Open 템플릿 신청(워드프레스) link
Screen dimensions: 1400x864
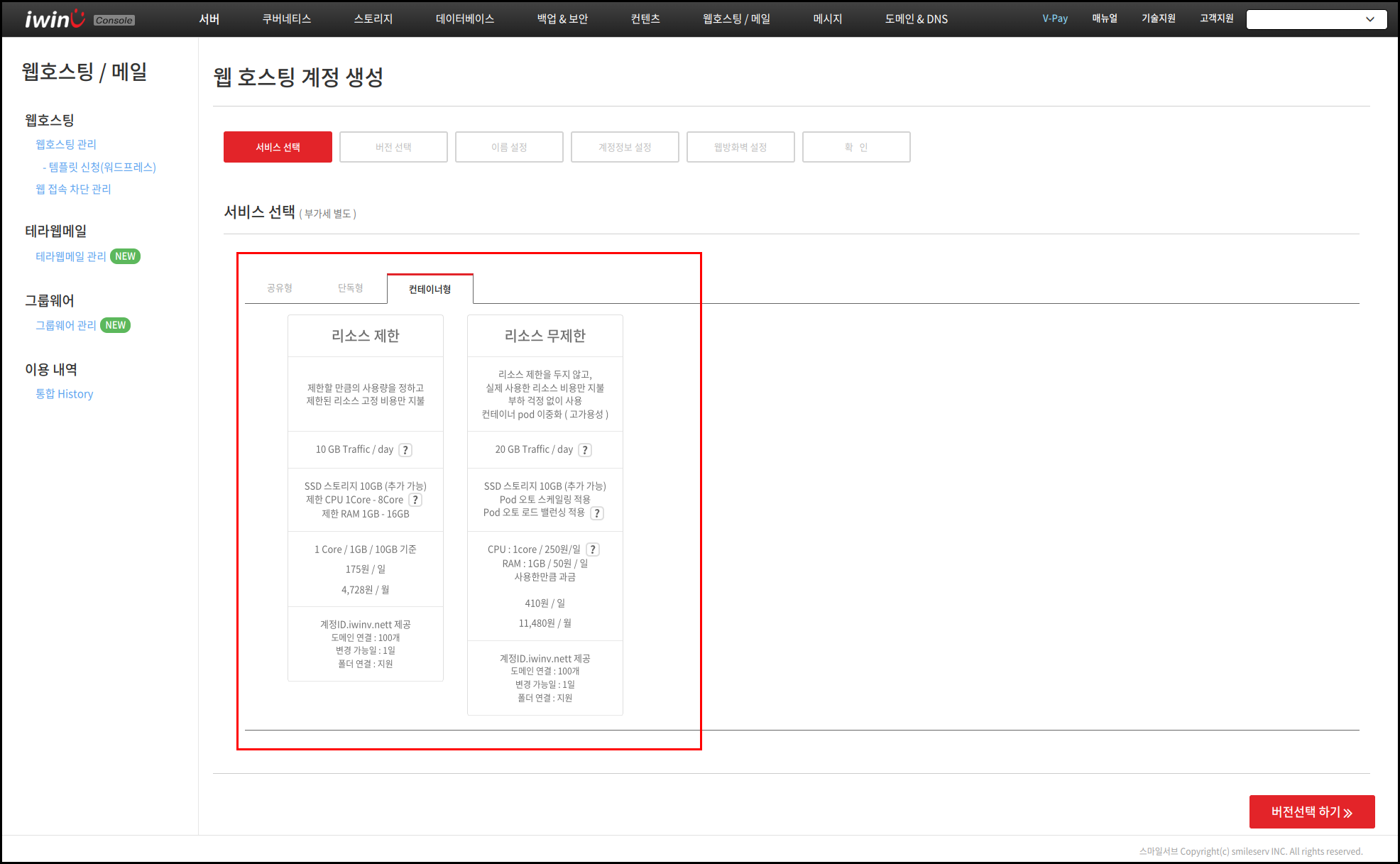point(102,167)
